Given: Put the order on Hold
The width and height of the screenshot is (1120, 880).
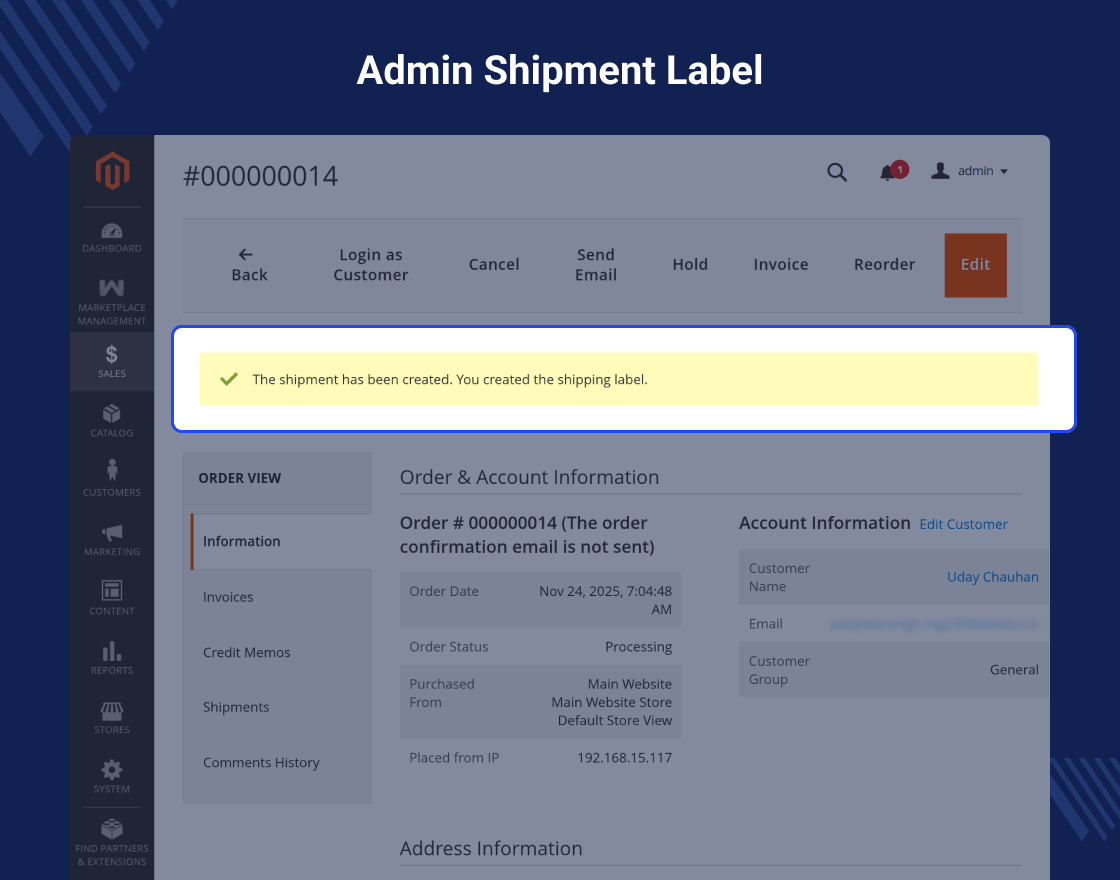Looking at the screenshot, I should 690,265.
